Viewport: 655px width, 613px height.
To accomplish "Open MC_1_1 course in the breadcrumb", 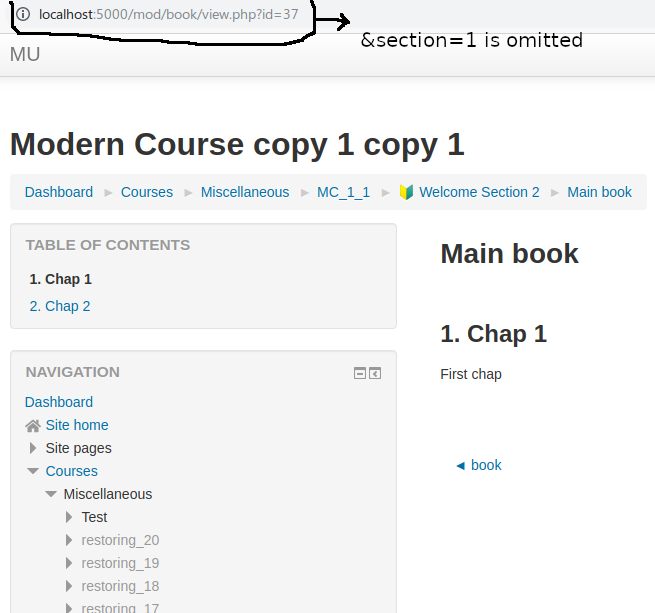I will (x=343, y=192).
